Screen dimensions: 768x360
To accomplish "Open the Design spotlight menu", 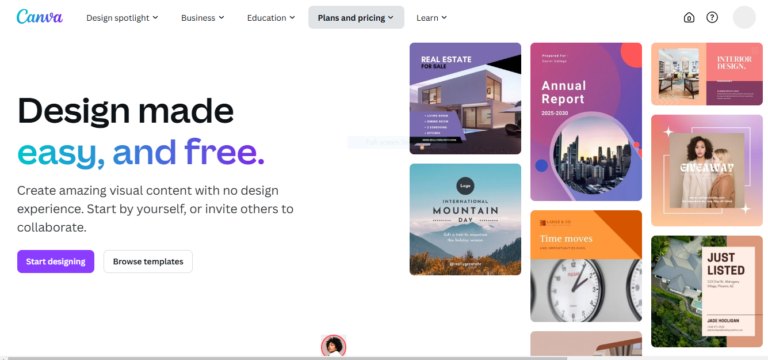I will (x=122, y=18).
